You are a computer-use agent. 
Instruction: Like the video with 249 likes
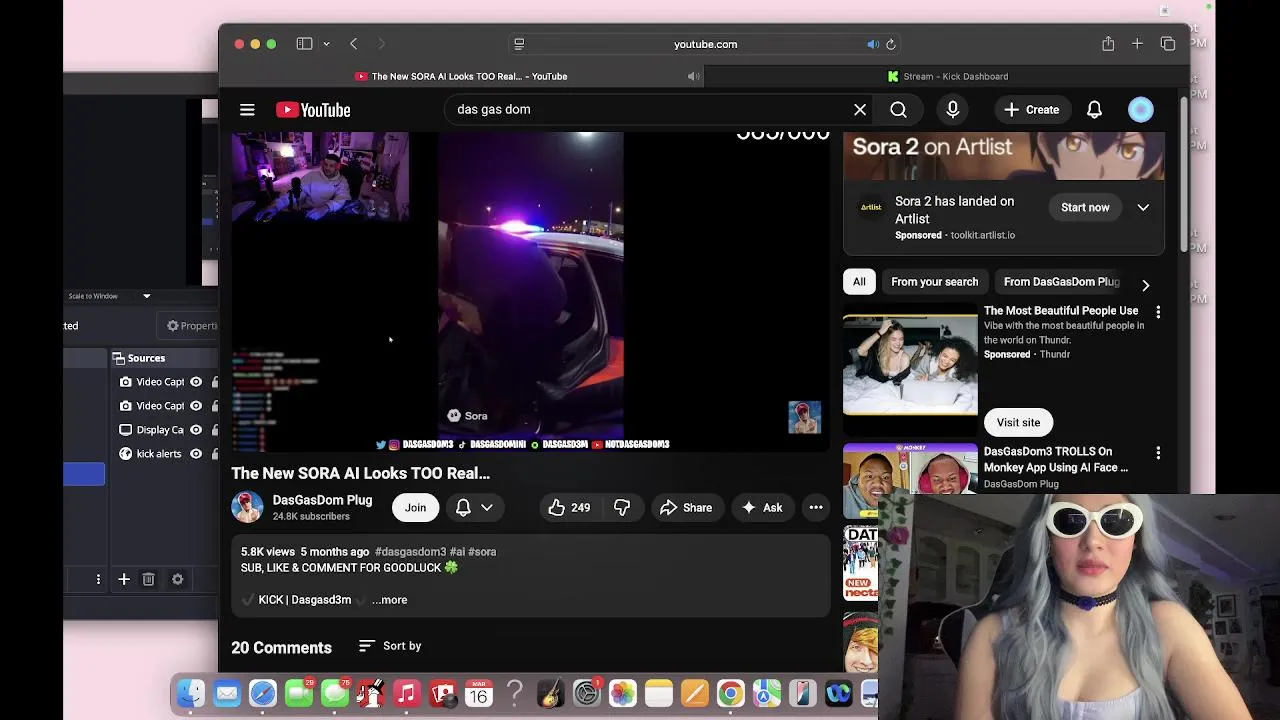[x=569, y=508]
